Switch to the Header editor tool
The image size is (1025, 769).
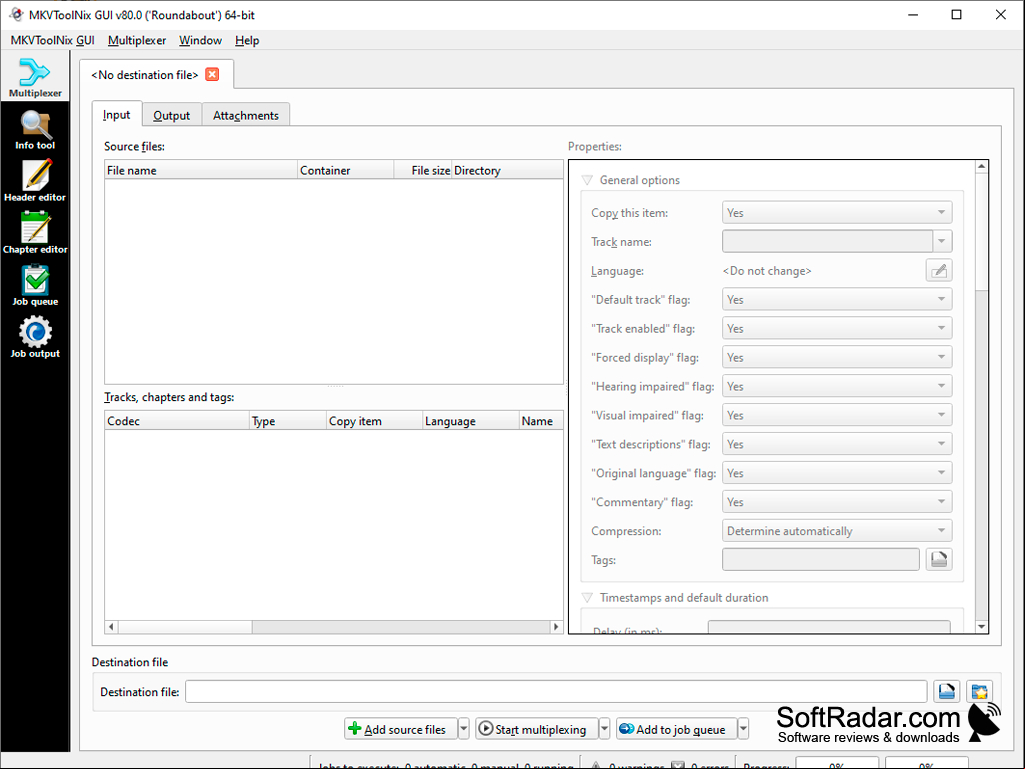click(35, 182)
